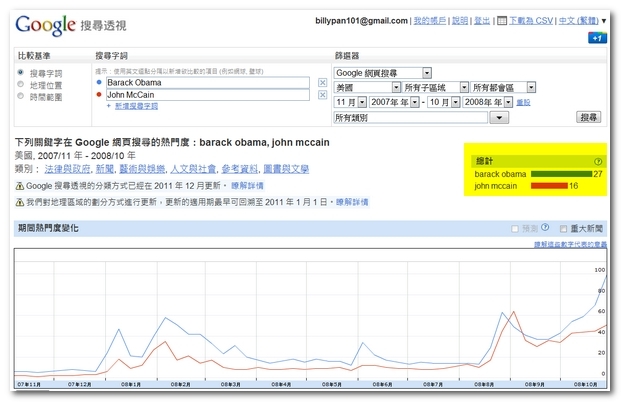Viewport: 621px width, 402px height.
Task: Click the 08年2月 timeline label
Action: [181, 384]
